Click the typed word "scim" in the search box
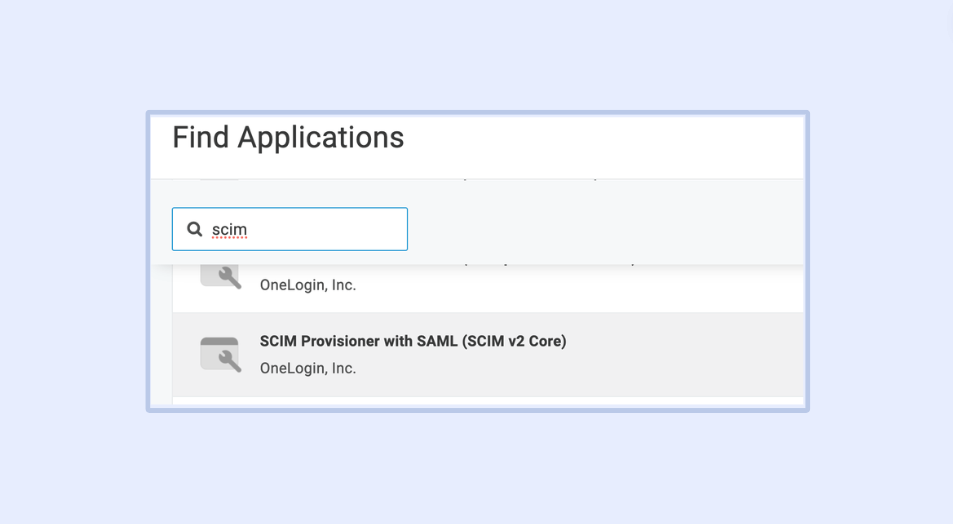953x524 pixels. [229, 230]
